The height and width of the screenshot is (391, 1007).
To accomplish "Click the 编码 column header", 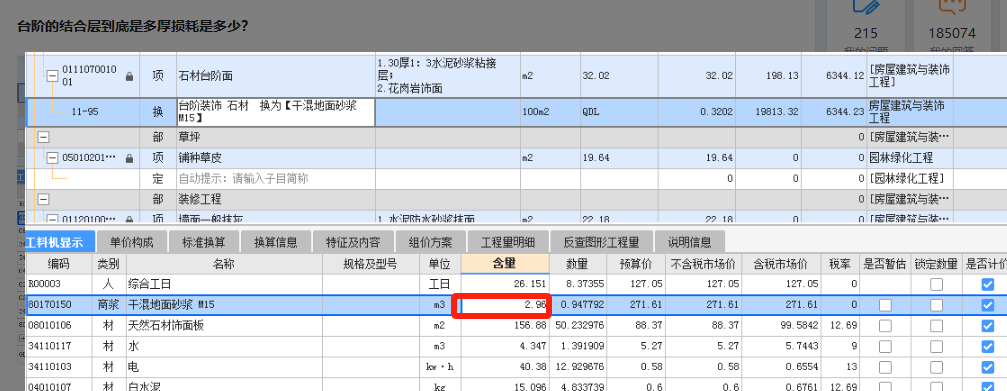I will point(58,264).
